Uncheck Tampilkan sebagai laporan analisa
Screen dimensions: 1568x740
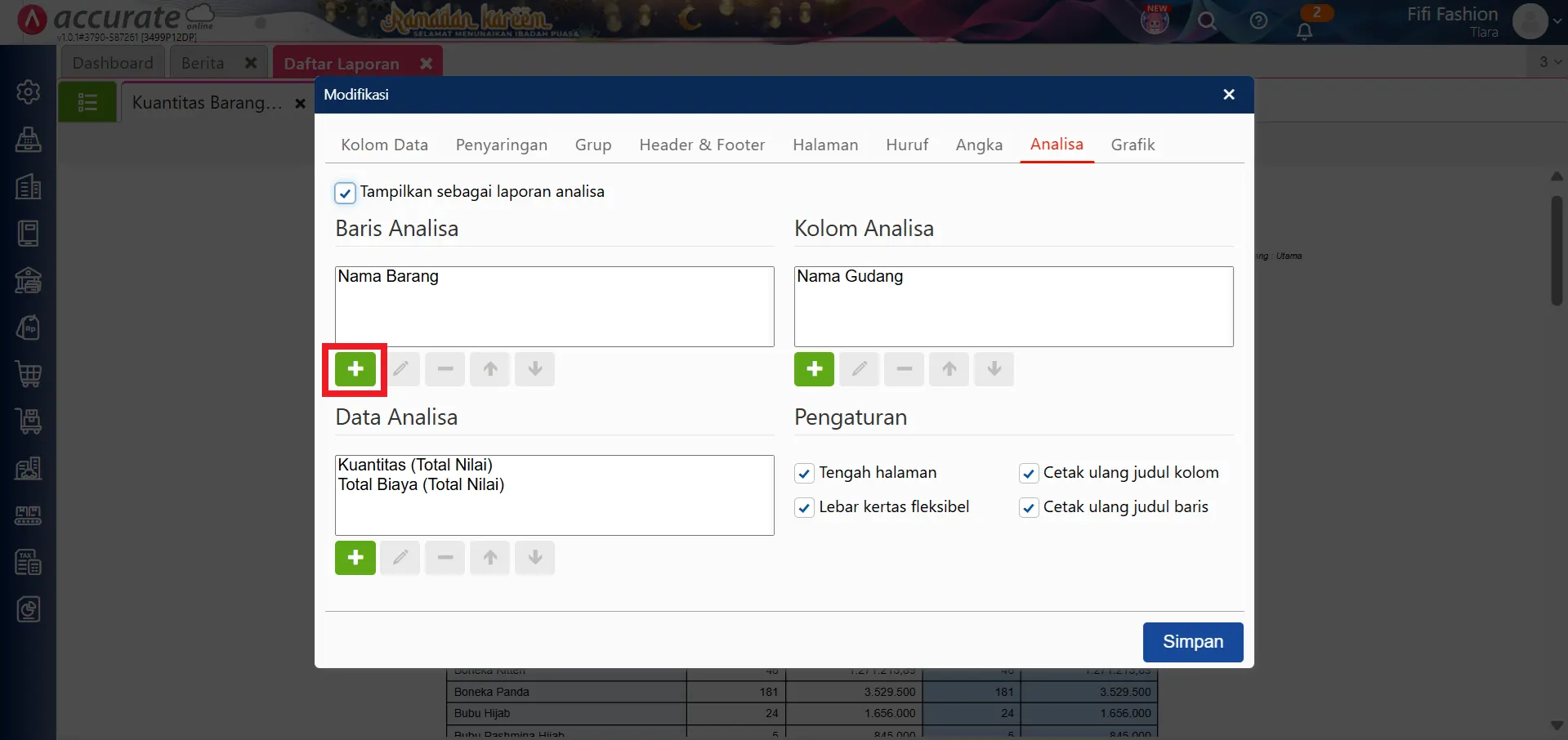(345, 193)
